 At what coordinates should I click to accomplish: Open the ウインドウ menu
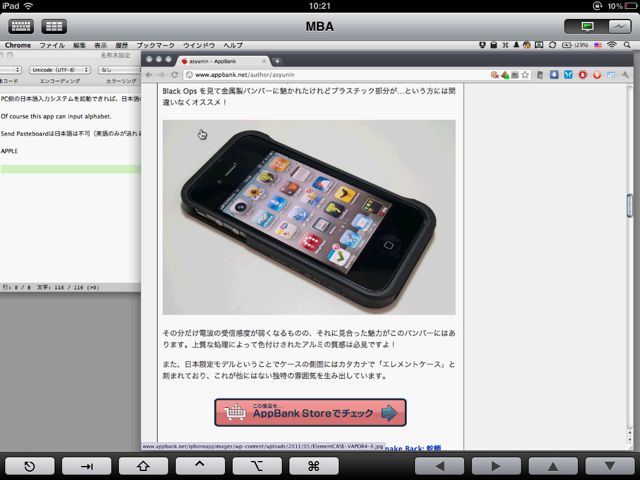tap(199, 45)
